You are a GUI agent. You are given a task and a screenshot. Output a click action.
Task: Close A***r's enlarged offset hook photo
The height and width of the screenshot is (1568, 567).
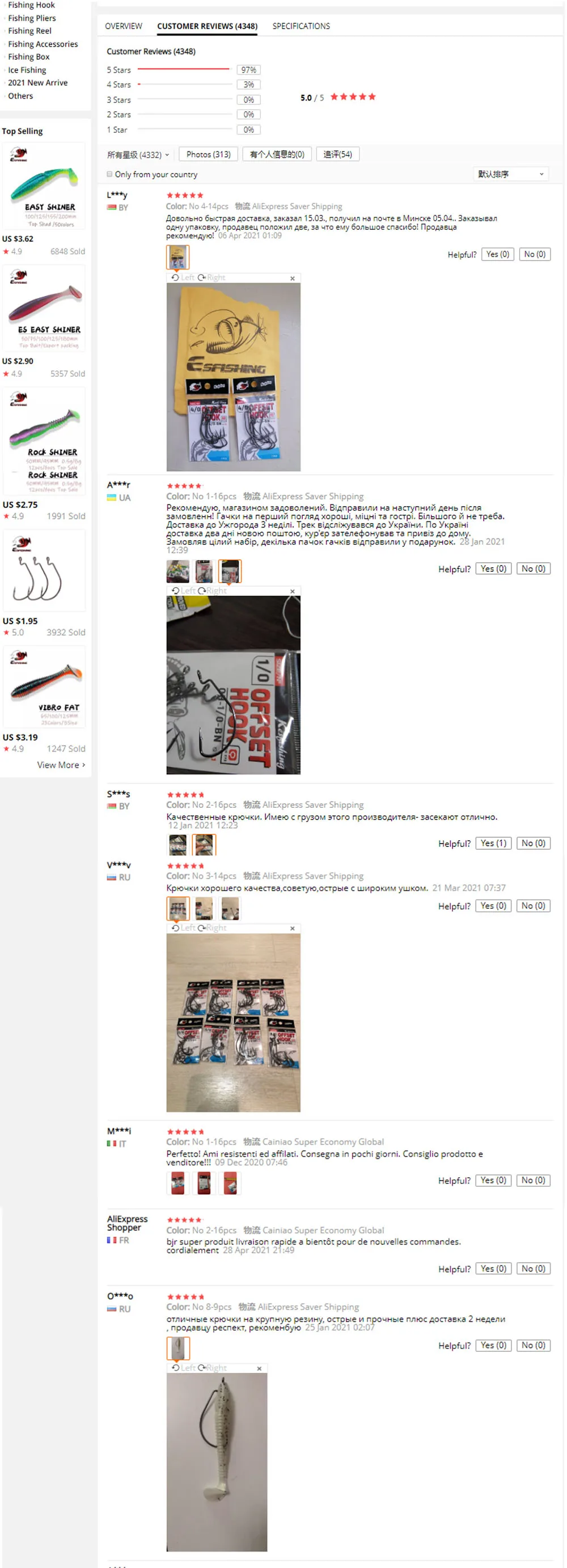(293, 592)
